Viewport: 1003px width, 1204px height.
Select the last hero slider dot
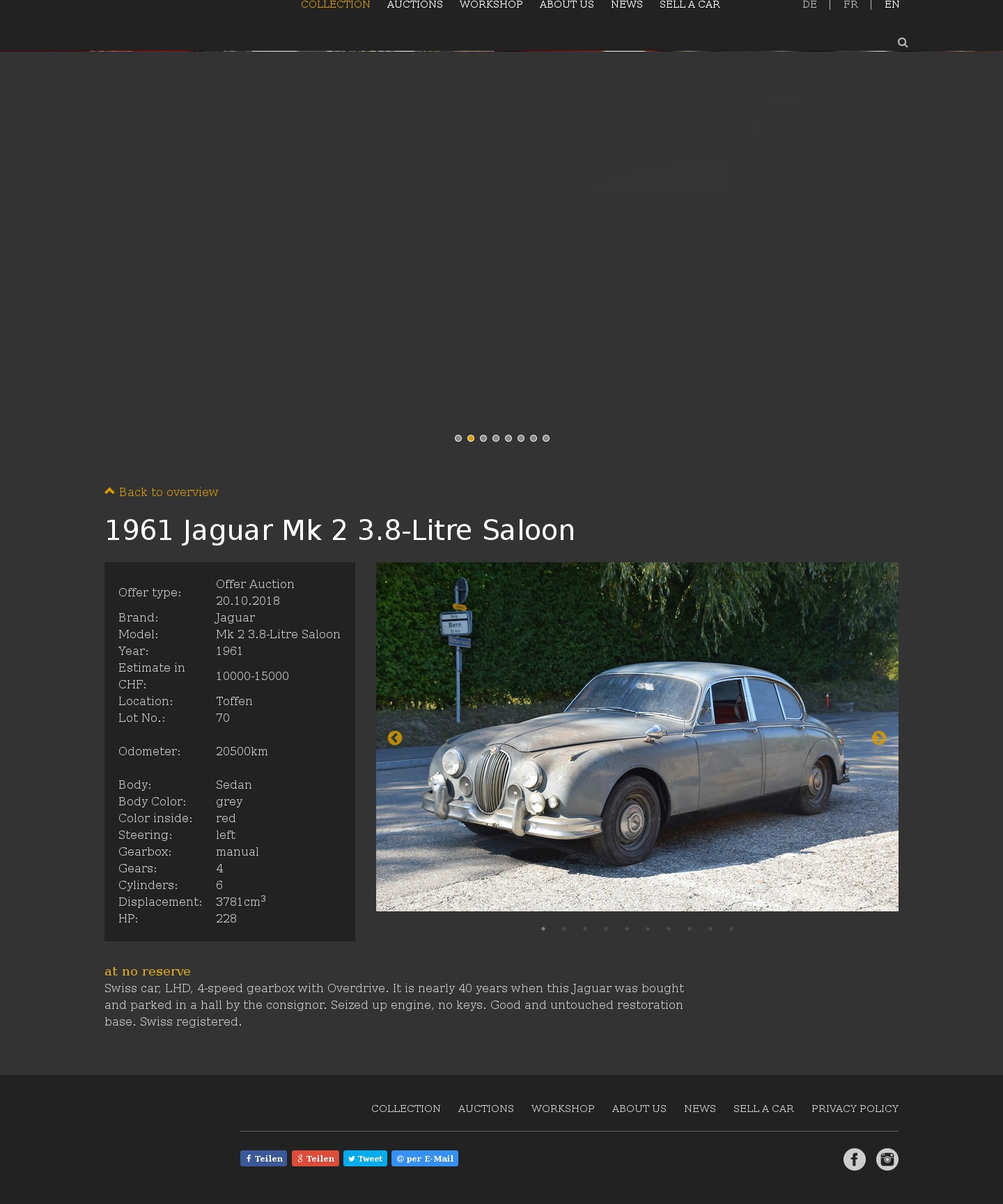(546, 438)
